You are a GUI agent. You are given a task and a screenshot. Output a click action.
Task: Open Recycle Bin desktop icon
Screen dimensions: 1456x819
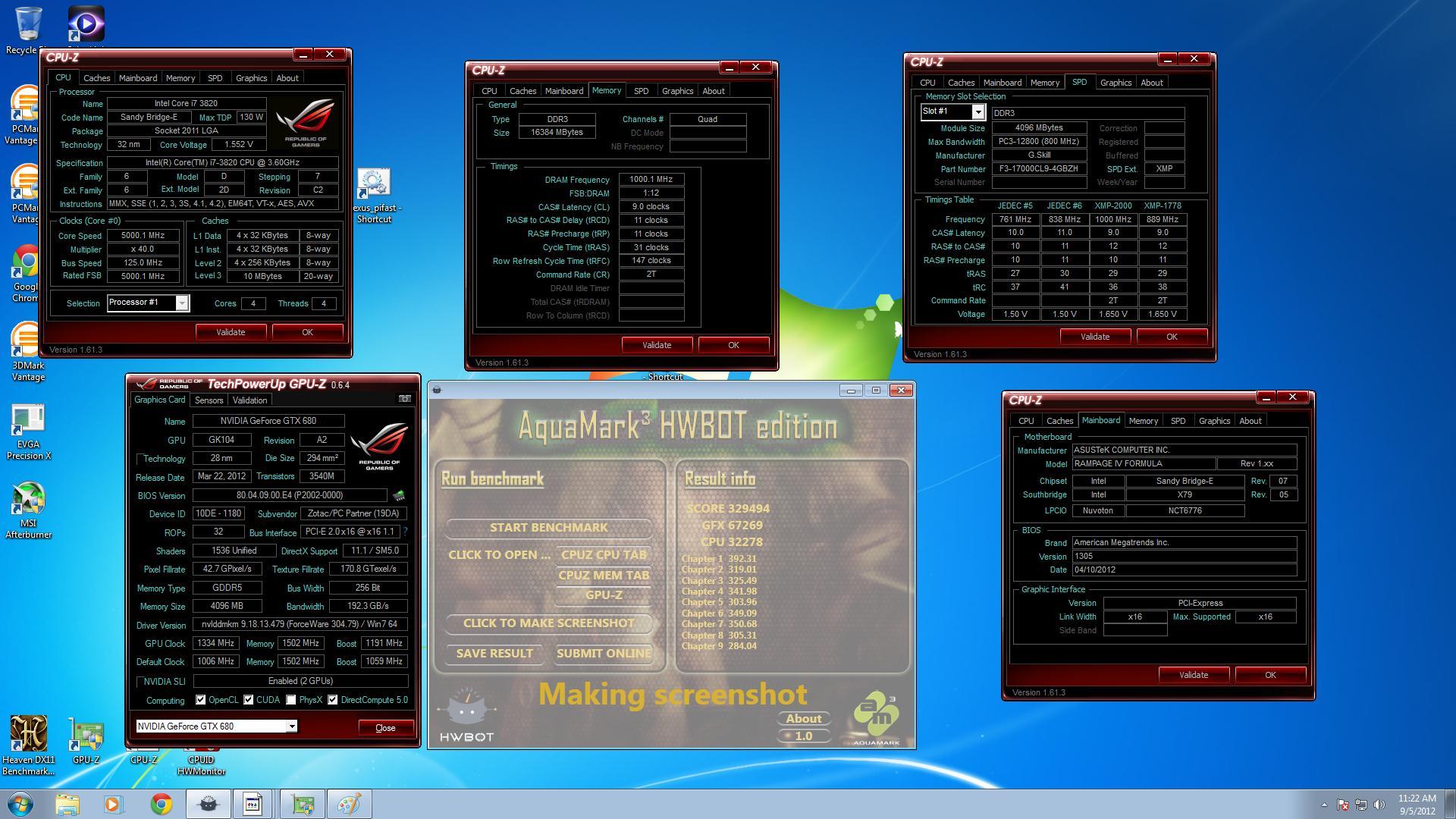pyautogui.click(x=28, y=30)
